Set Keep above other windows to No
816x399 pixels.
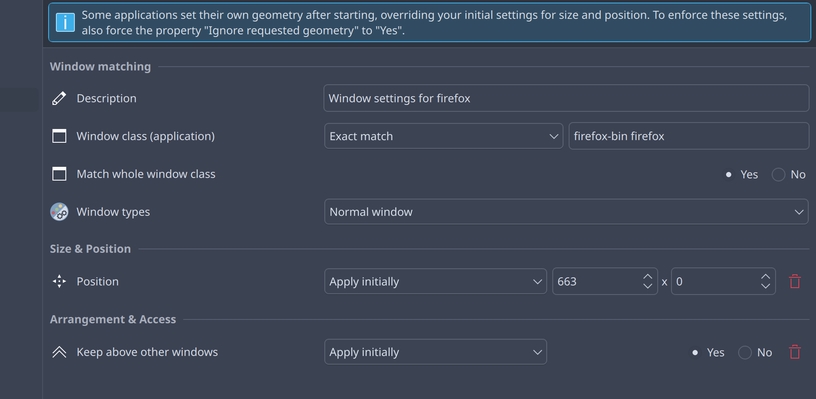(x=745, y=353)
